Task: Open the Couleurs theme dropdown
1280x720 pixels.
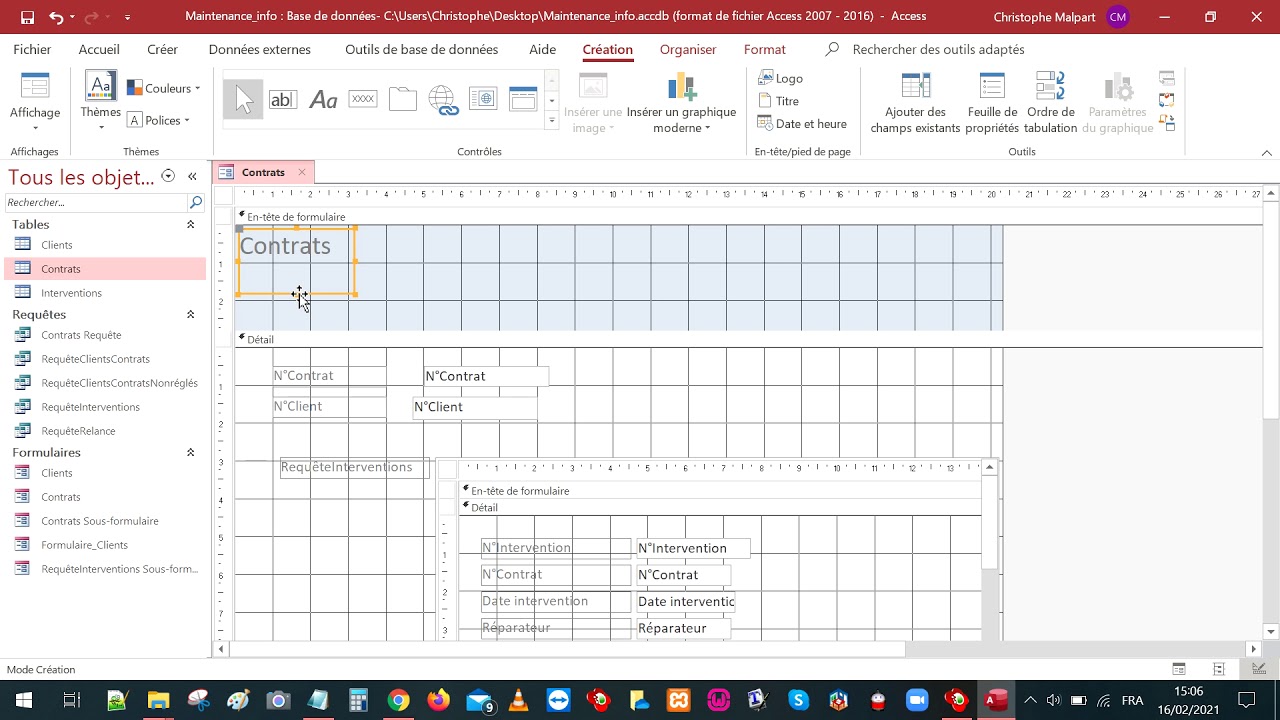Action: (x=164, y=88)
